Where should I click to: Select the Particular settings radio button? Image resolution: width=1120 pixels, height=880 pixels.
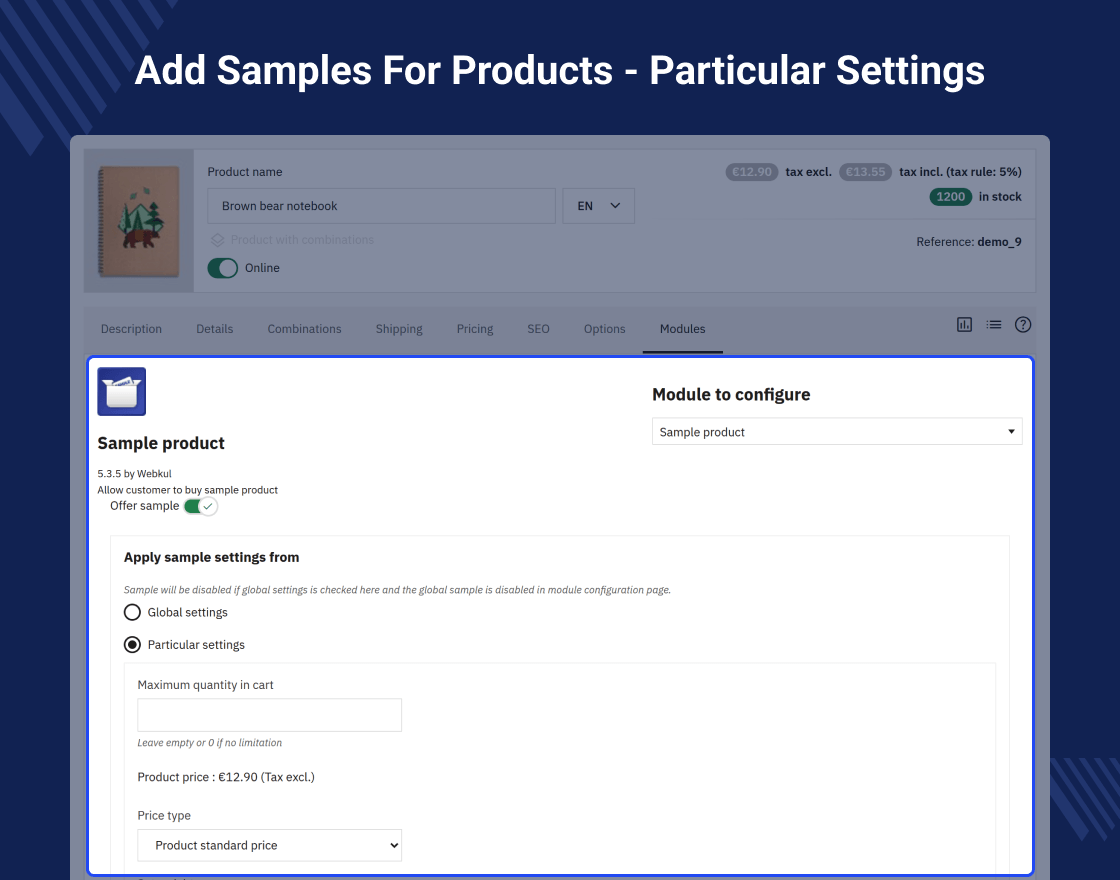(x=132, y=645)
